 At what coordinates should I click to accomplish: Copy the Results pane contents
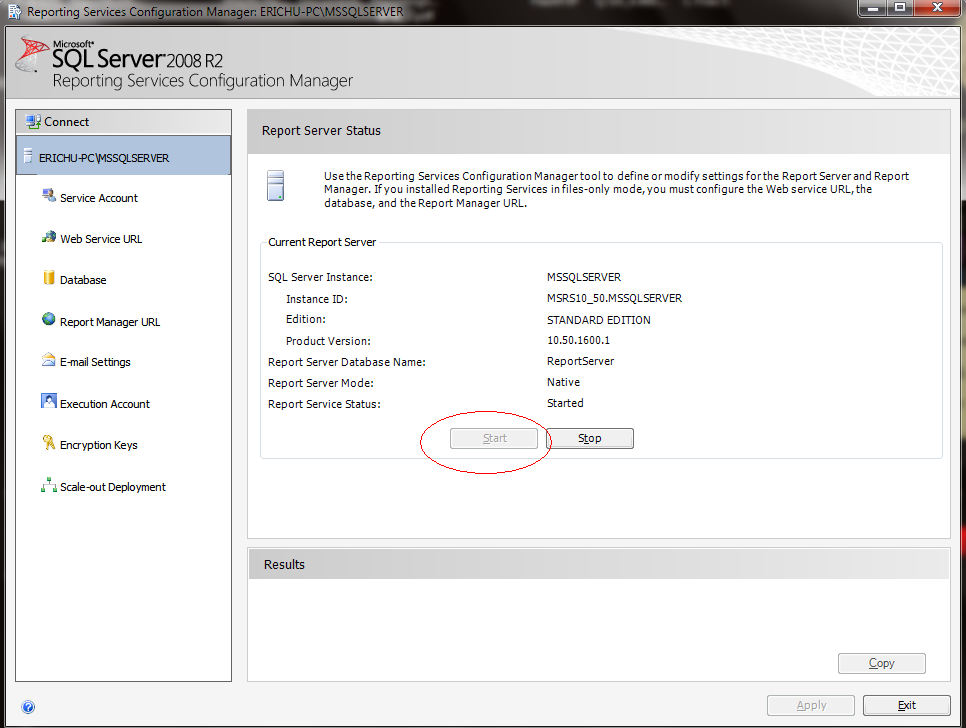(x=882, y=663)
